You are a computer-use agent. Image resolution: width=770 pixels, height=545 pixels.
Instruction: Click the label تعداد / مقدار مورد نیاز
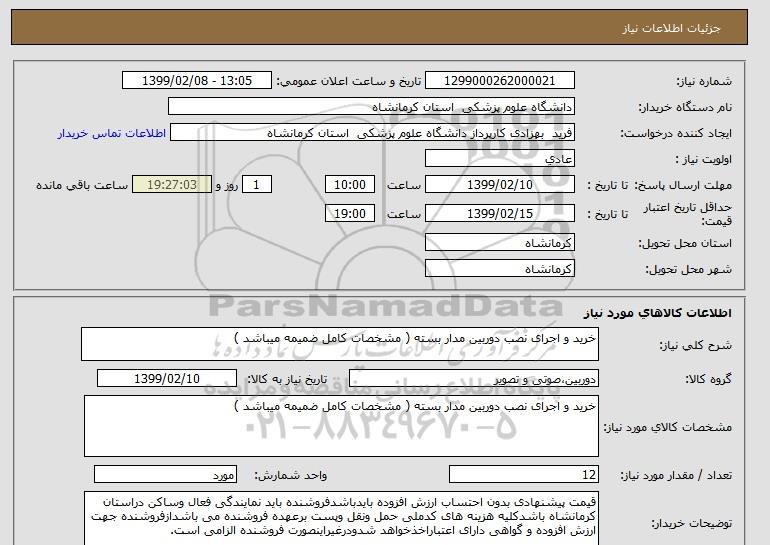pyautogui.click(x=676, y=475)
